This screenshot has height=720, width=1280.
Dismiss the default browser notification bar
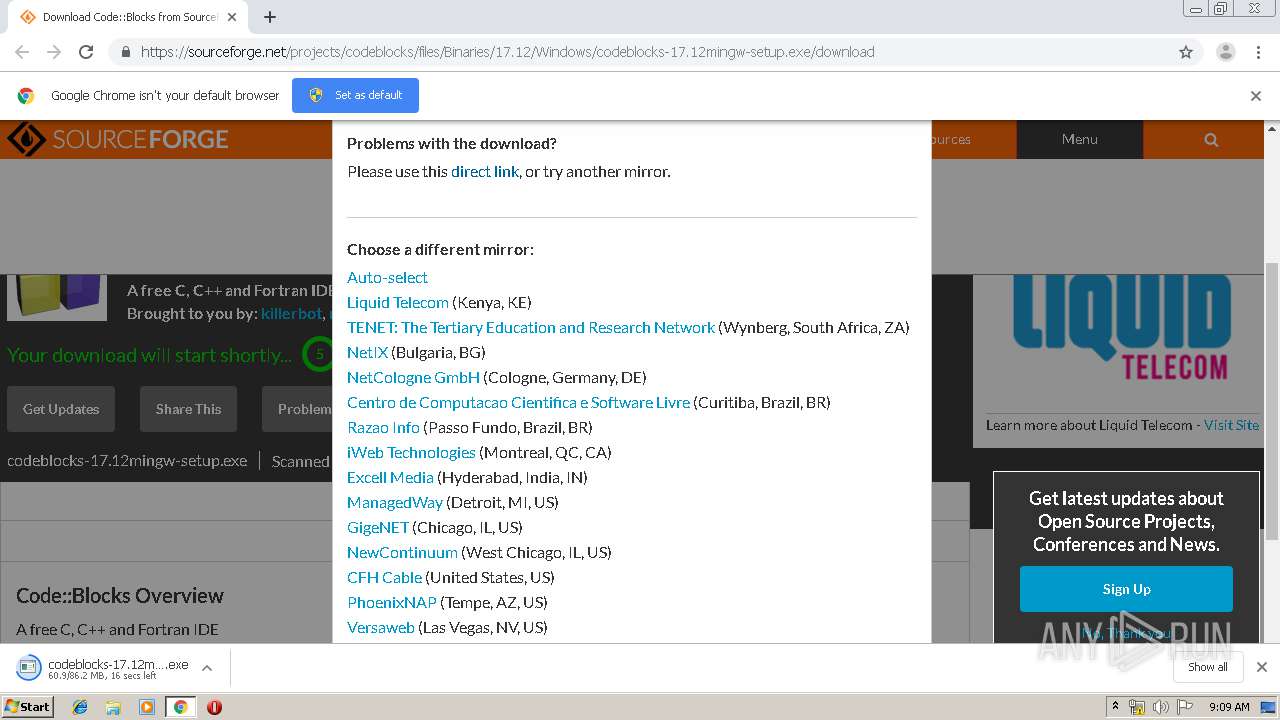[x=1256, y=96]
